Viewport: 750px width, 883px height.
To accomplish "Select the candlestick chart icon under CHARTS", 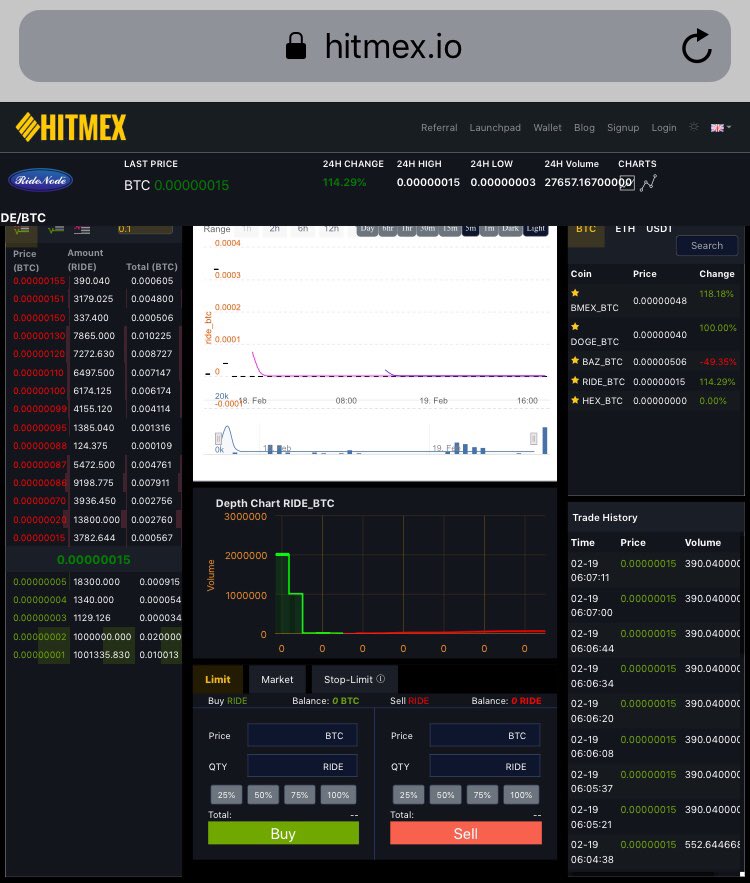I will click(627, 183).
